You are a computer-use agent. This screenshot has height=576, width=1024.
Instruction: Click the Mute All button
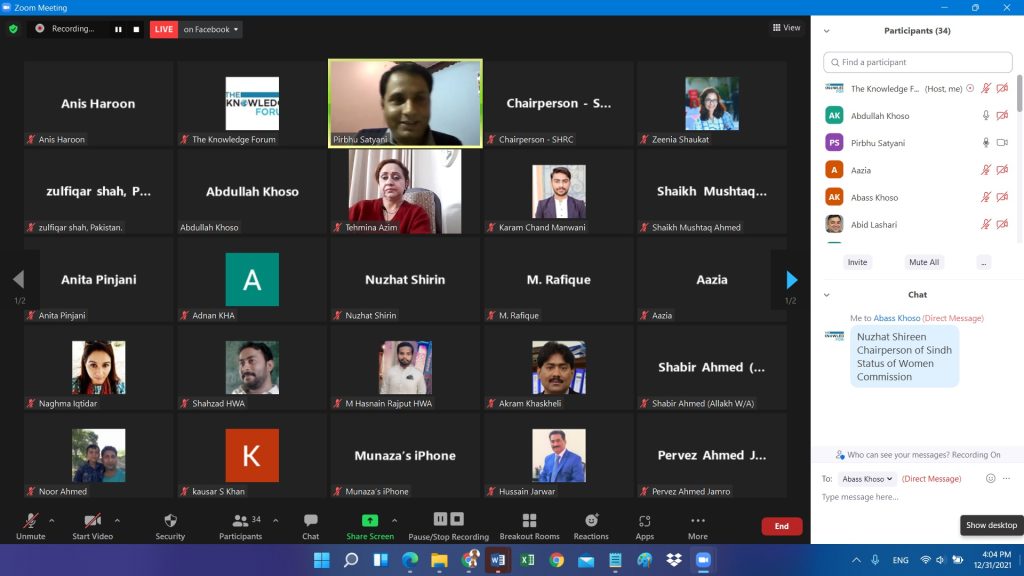923,262
